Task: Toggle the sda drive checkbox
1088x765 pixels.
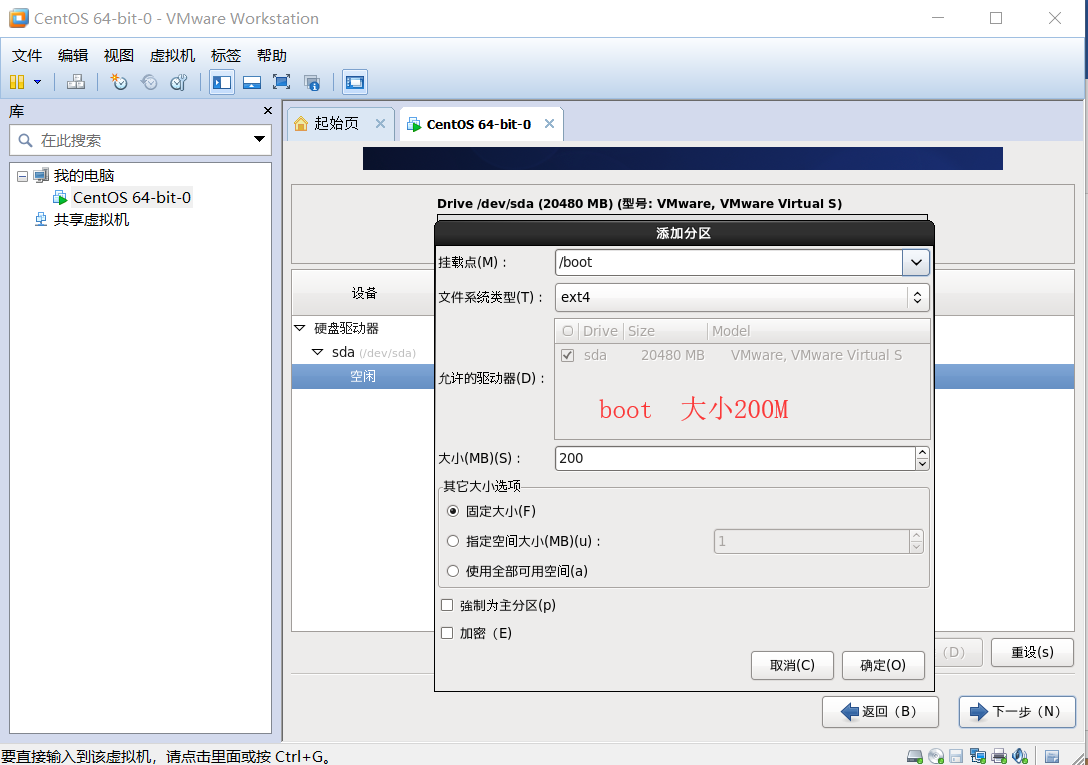Action: [x=568, y=355]
